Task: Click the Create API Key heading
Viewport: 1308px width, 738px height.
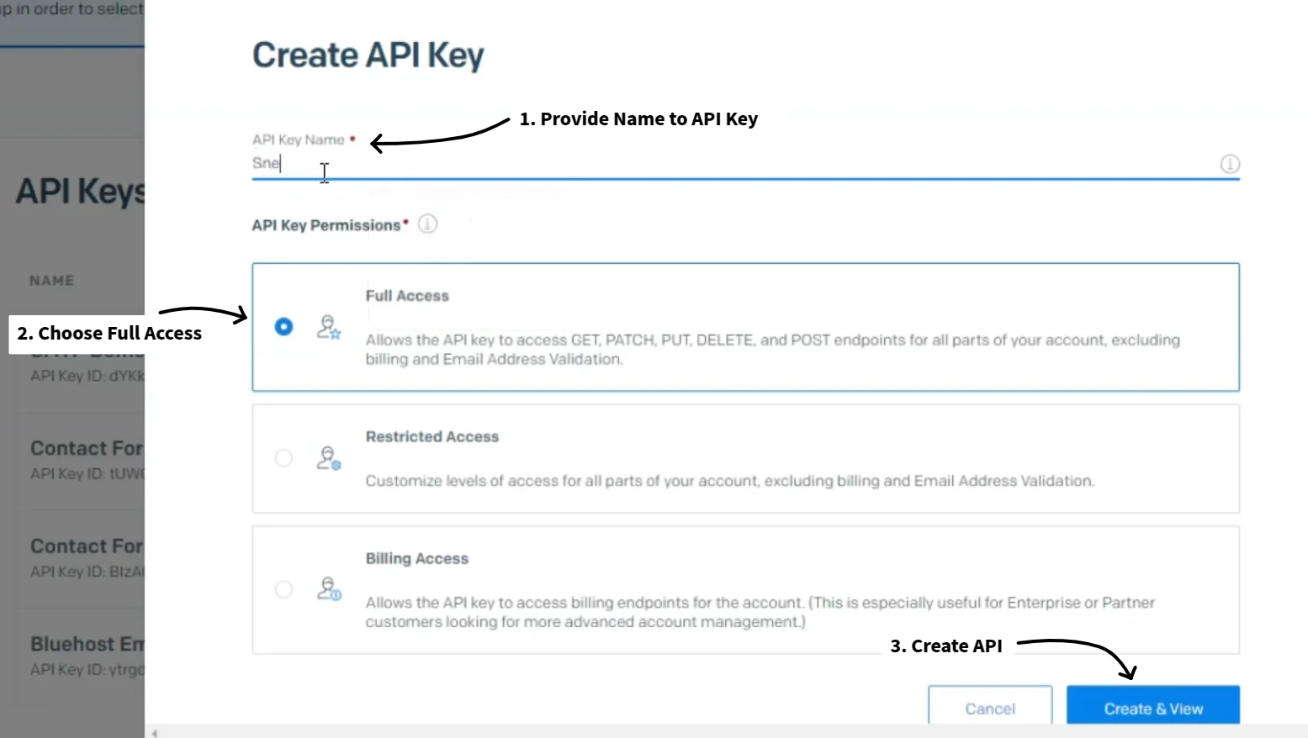Action: point(368,55)
